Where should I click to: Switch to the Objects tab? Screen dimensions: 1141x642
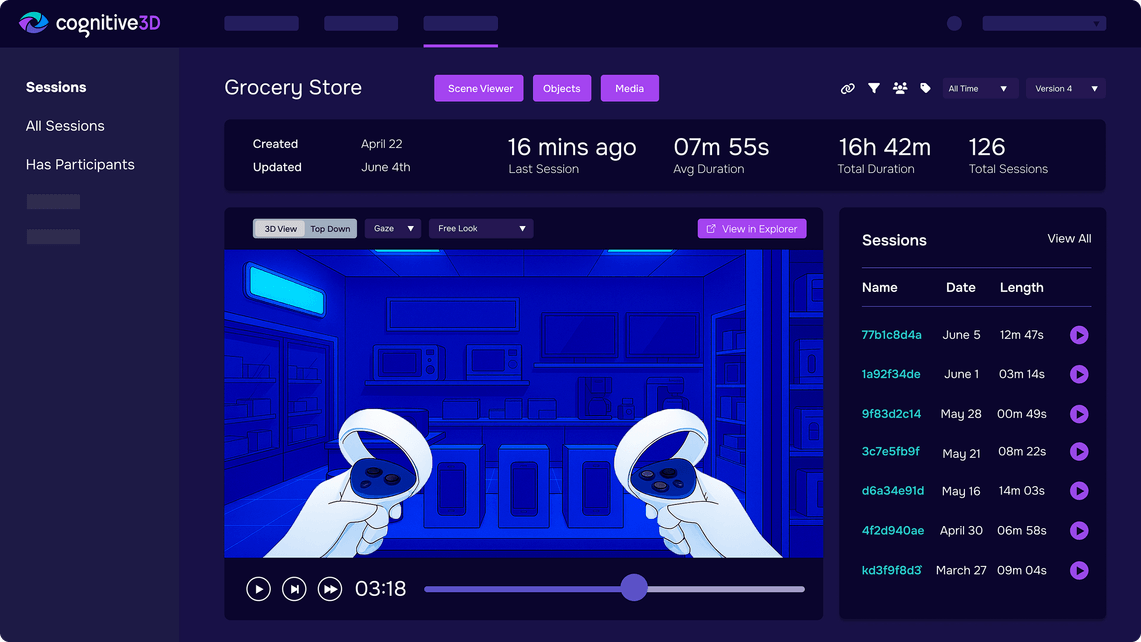click(x=561, y=88)
